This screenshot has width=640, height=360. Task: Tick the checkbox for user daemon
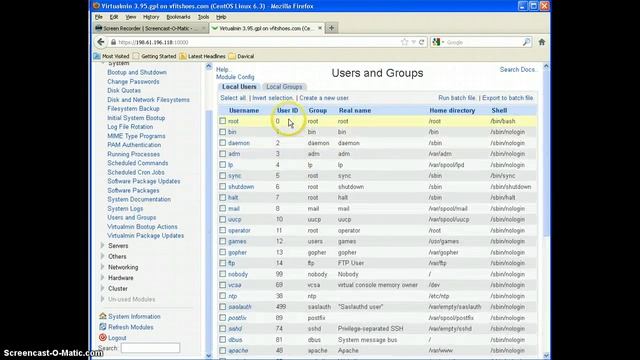click(x=222, y=143)
